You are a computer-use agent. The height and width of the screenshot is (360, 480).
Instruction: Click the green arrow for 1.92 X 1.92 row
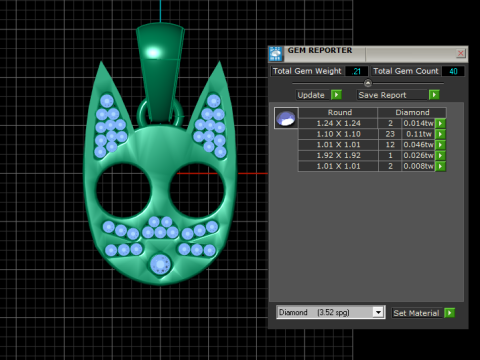pyautogui.click(x=440, y=155)
